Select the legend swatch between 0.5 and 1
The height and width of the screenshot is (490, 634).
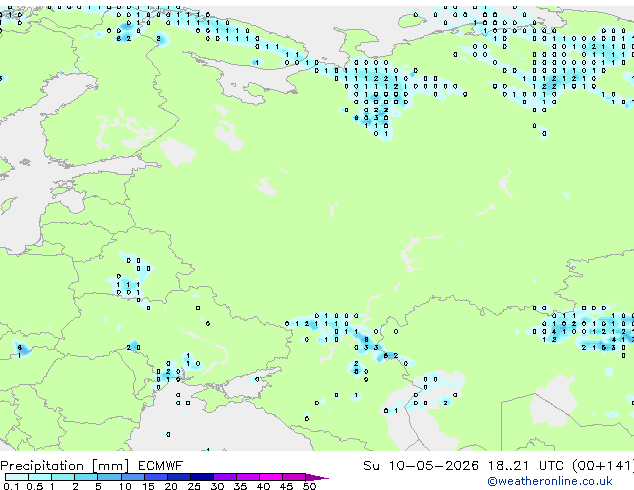click(40, 477)
